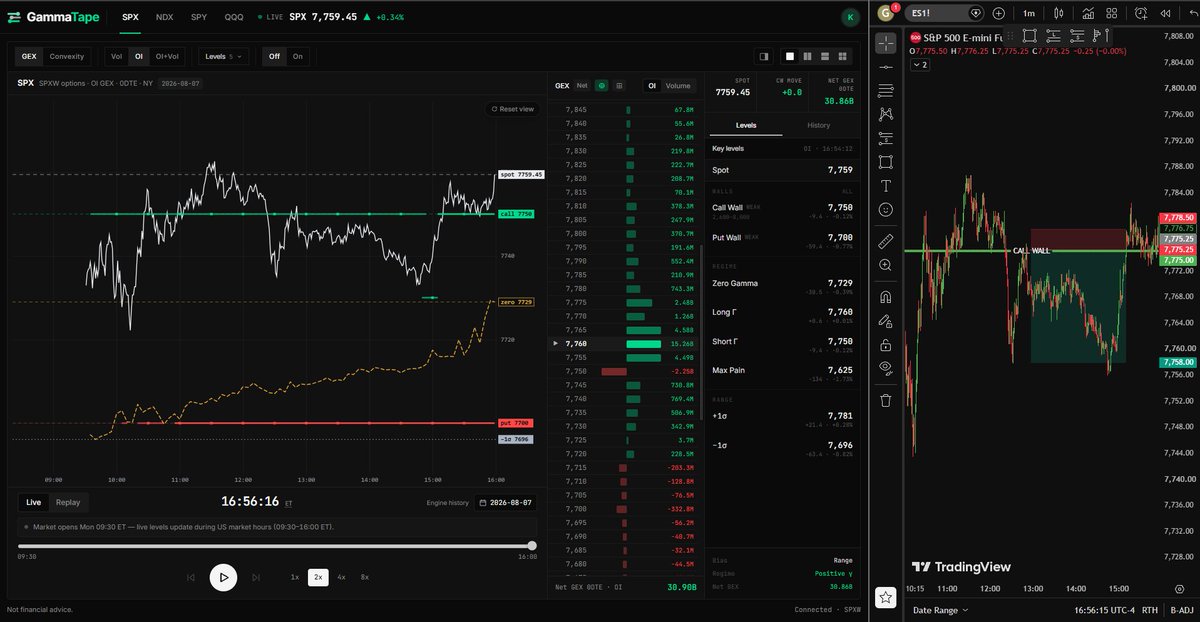Switch data source to OI+Vol

tap(166, 57)
